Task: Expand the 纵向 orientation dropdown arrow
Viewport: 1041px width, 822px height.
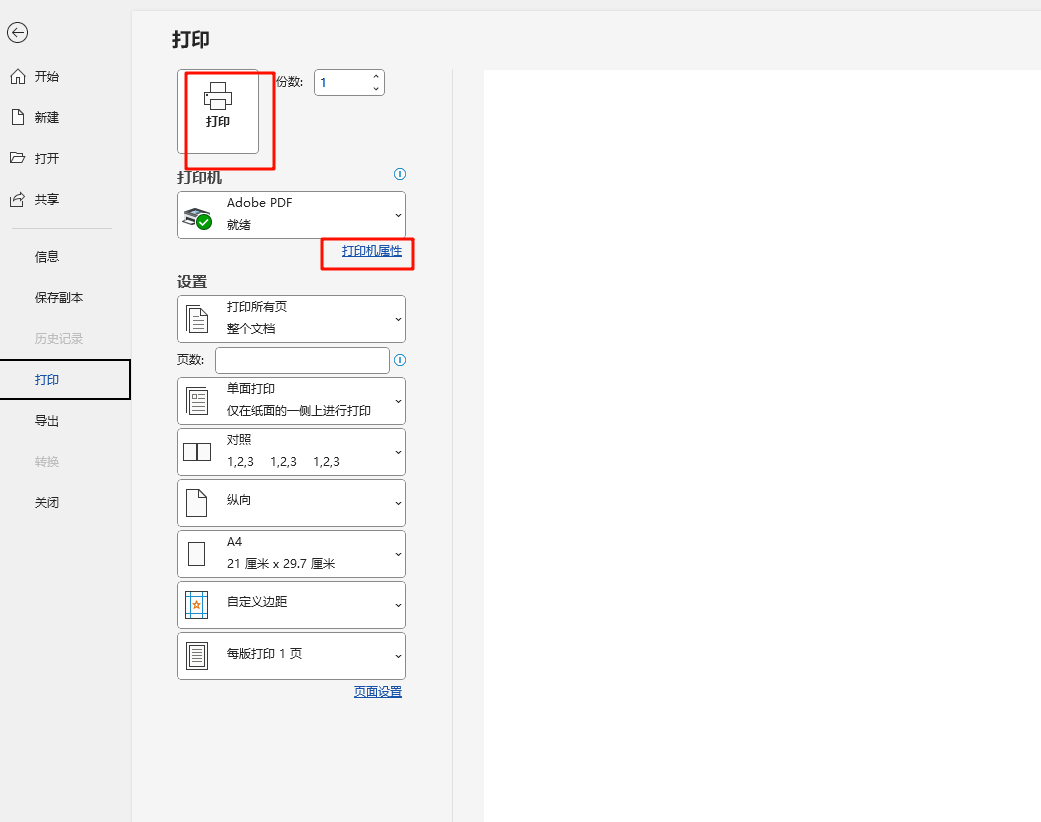Action: click(x=398, y=503)
